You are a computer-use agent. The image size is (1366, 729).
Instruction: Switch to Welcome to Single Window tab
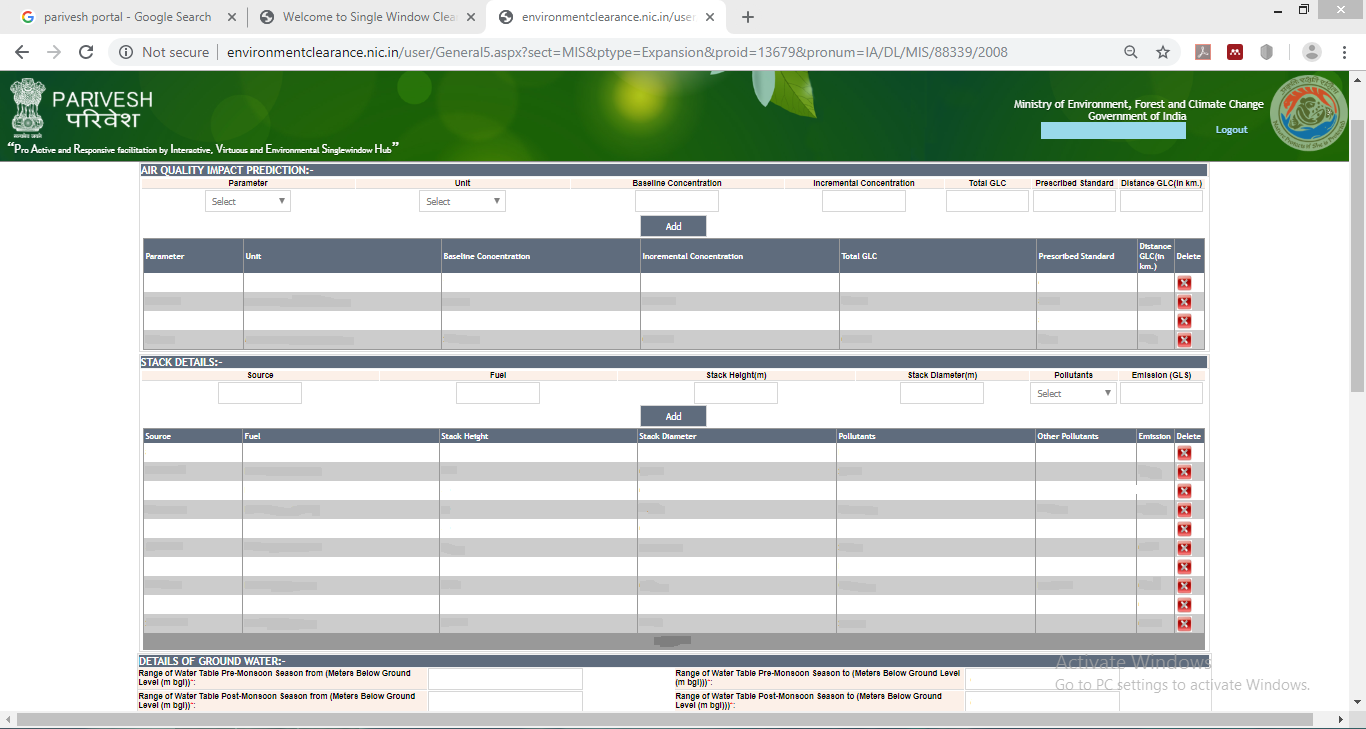[365, 17]
